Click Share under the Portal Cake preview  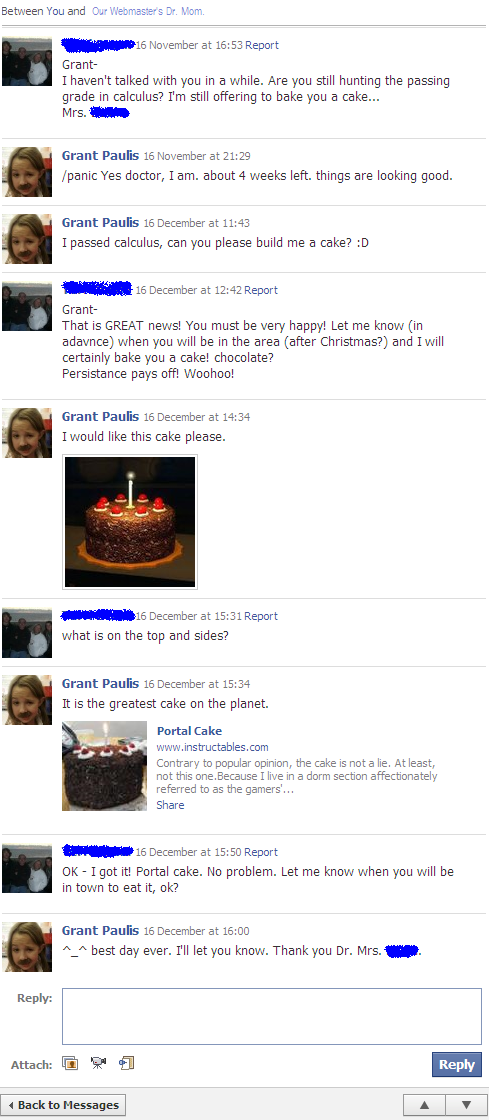pyautogui.click(x=170, y=805)
